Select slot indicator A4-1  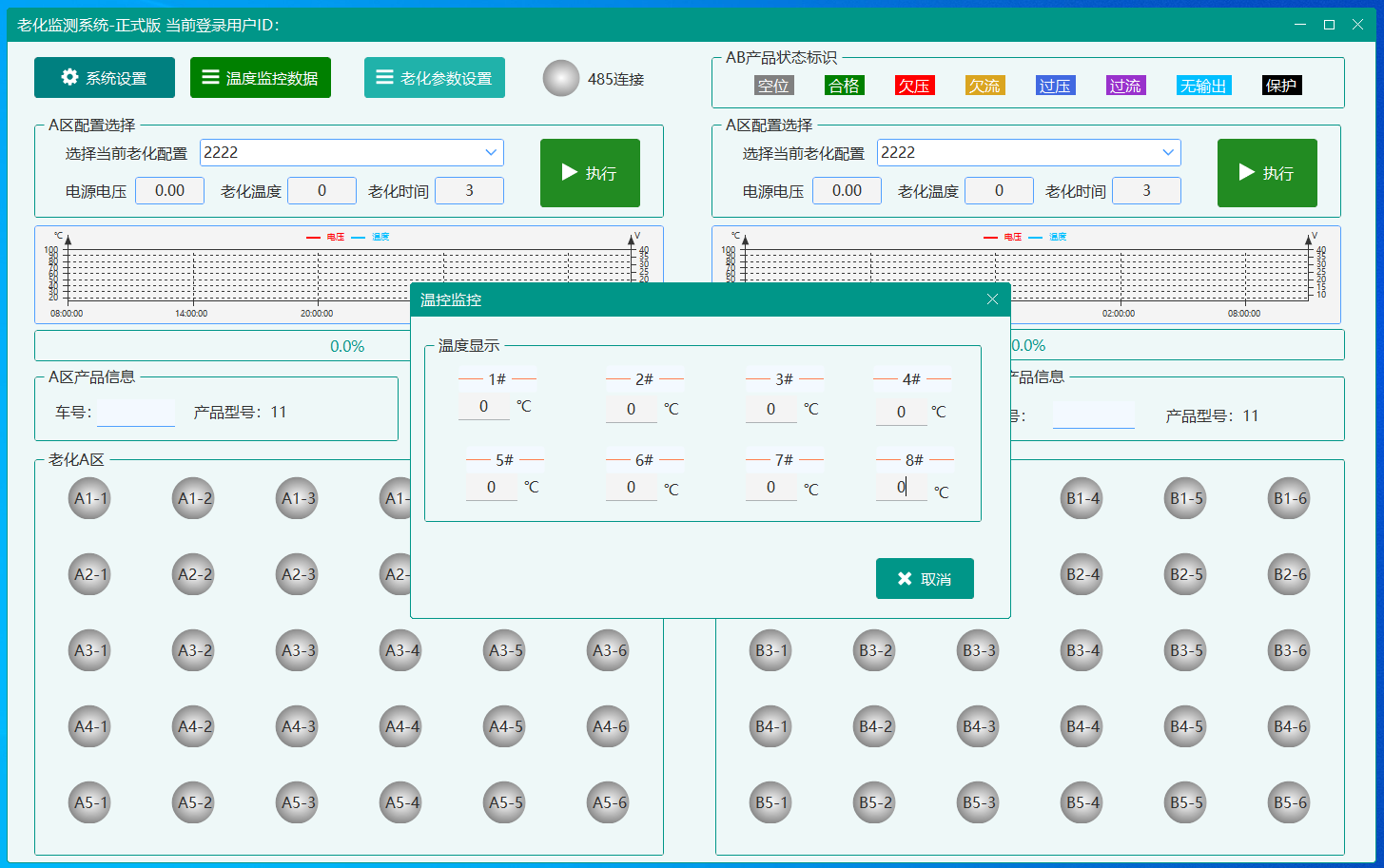(90, 726)
